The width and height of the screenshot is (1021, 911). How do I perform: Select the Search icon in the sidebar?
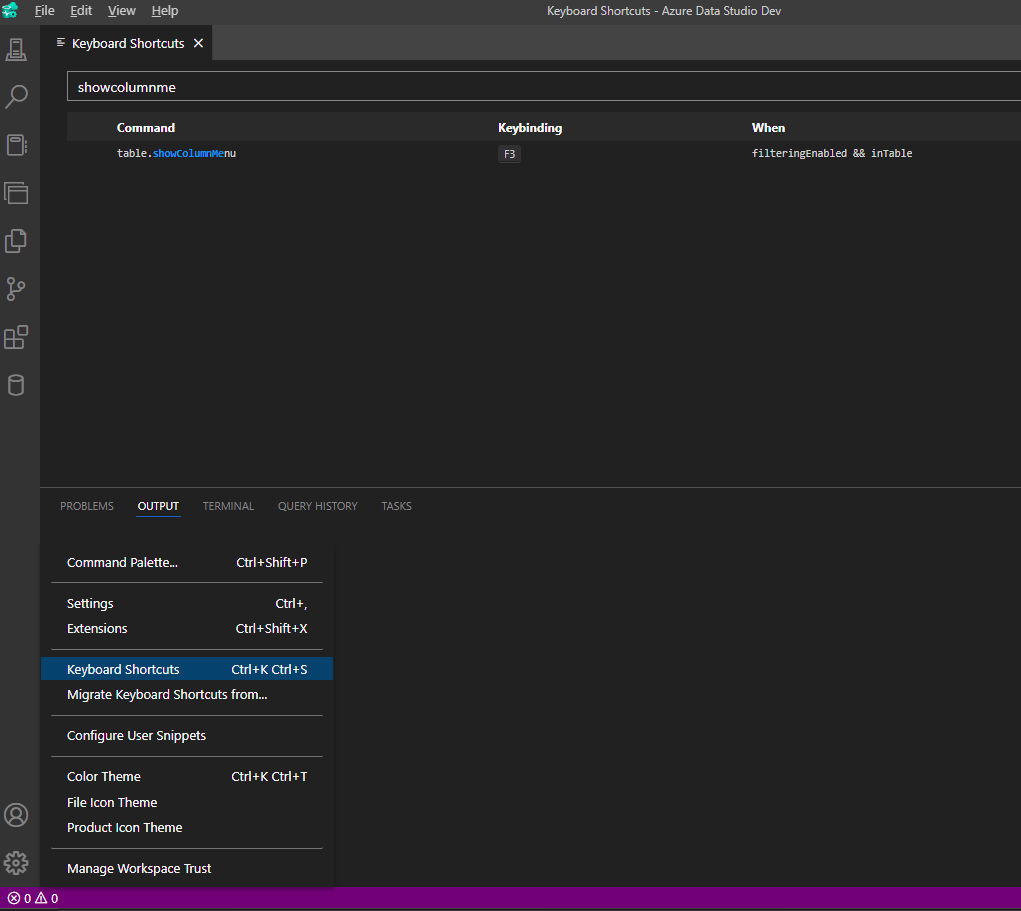point(16,96)
